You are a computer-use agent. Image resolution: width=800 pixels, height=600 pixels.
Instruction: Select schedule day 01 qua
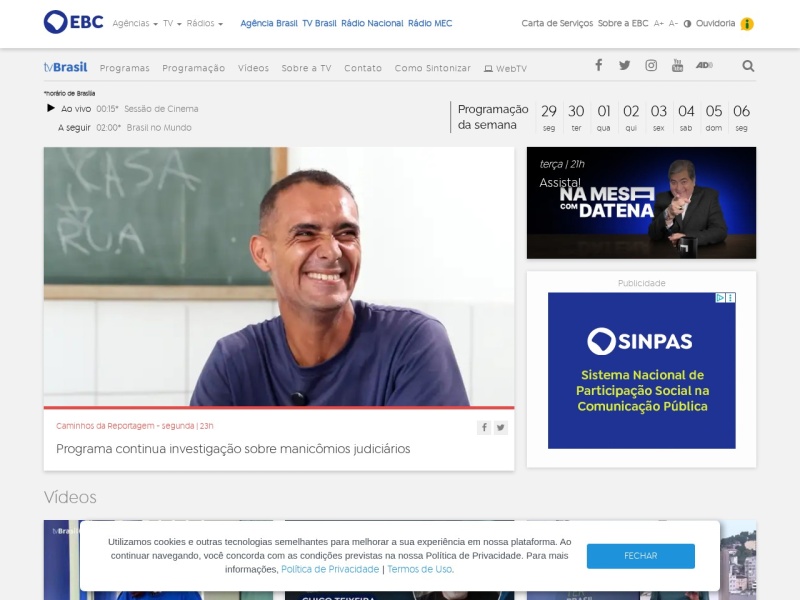604,118
